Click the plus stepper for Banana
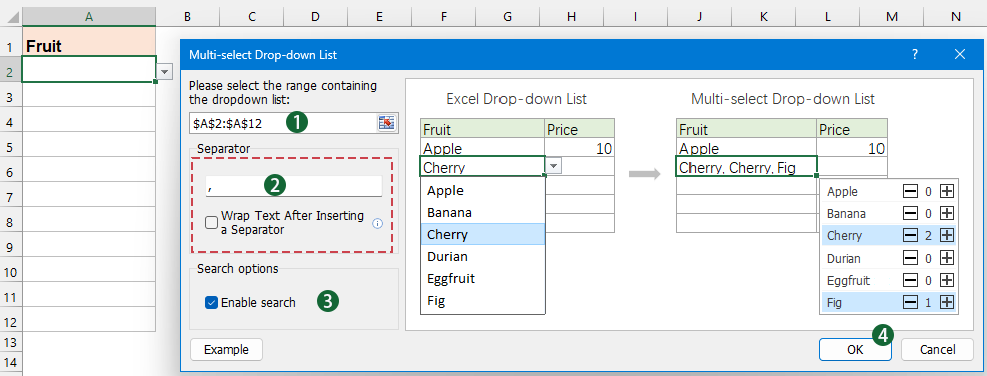This screenshot has height=376, width=987. [946, 214]
